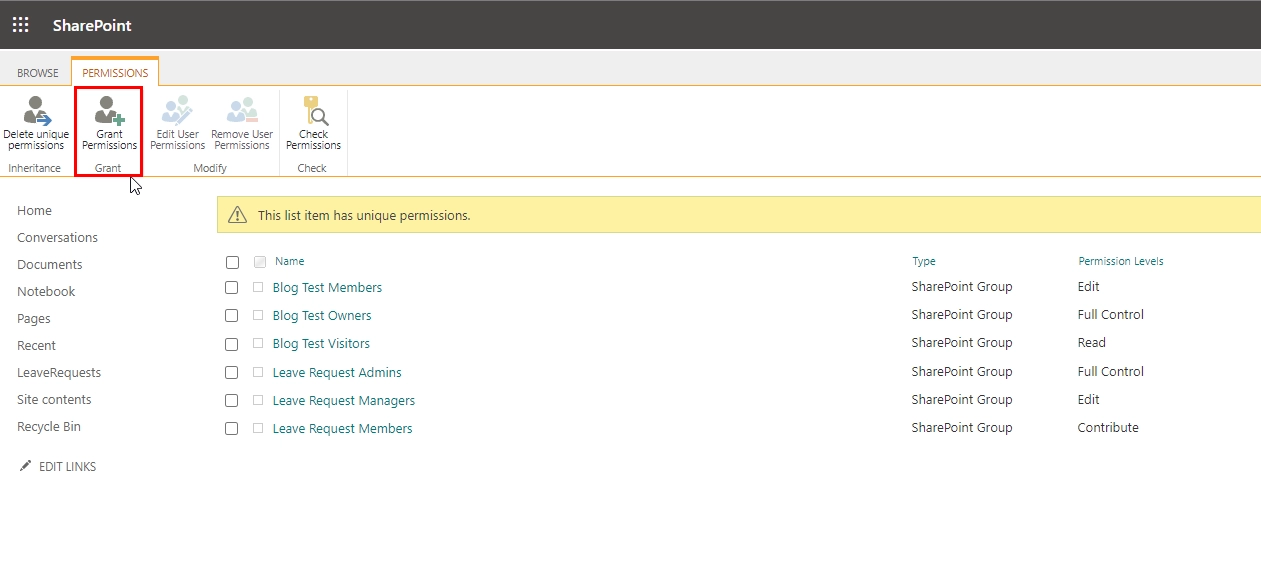The height and width of the screenshot is (572, 1261).
Task: Open the SharePoint app launcher waffle
Action: 20,25
